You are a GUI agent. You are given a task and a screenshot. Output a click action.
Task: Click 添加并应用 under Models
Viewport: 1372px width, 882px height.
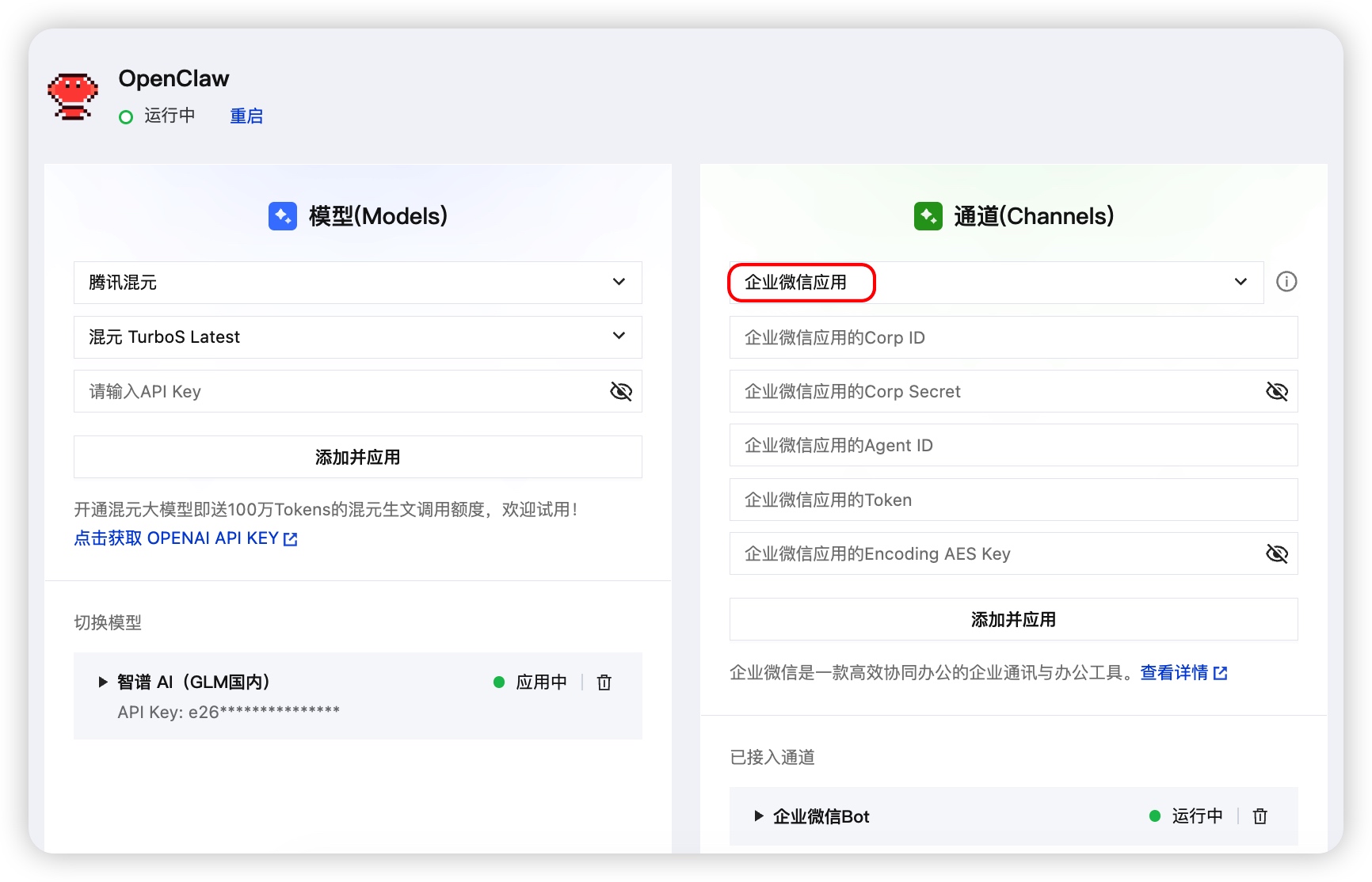(x=358, y=457)
